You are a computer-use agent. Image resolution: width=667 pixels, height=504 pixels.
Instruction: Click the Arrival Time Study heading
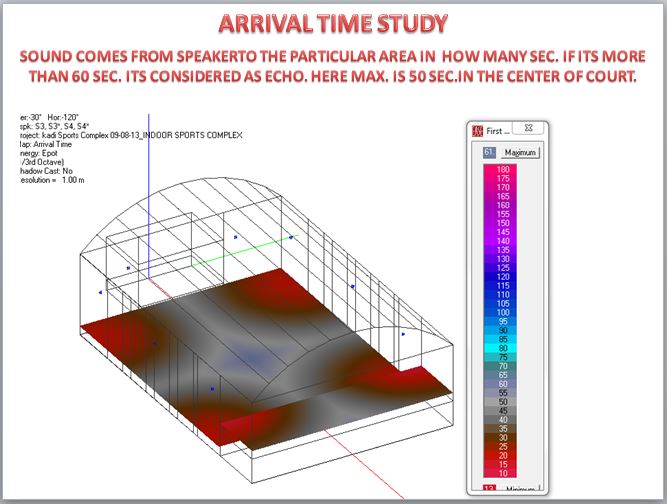click(x=333, y=23)
